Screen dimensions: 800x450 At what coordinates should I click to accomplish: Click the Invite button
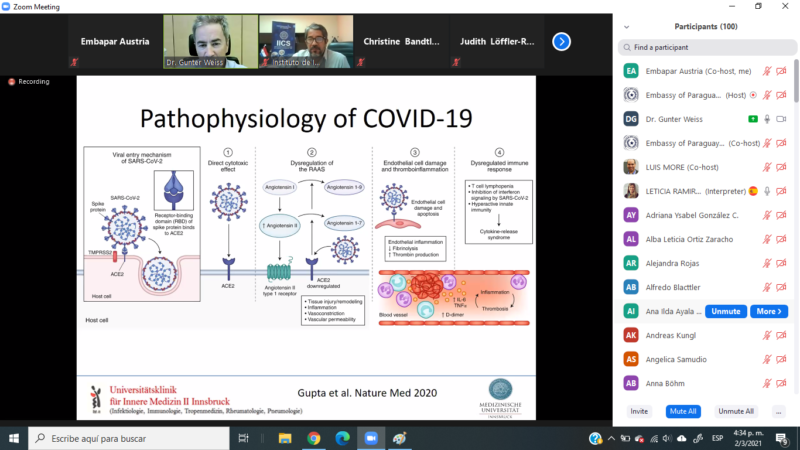(639, 411)
